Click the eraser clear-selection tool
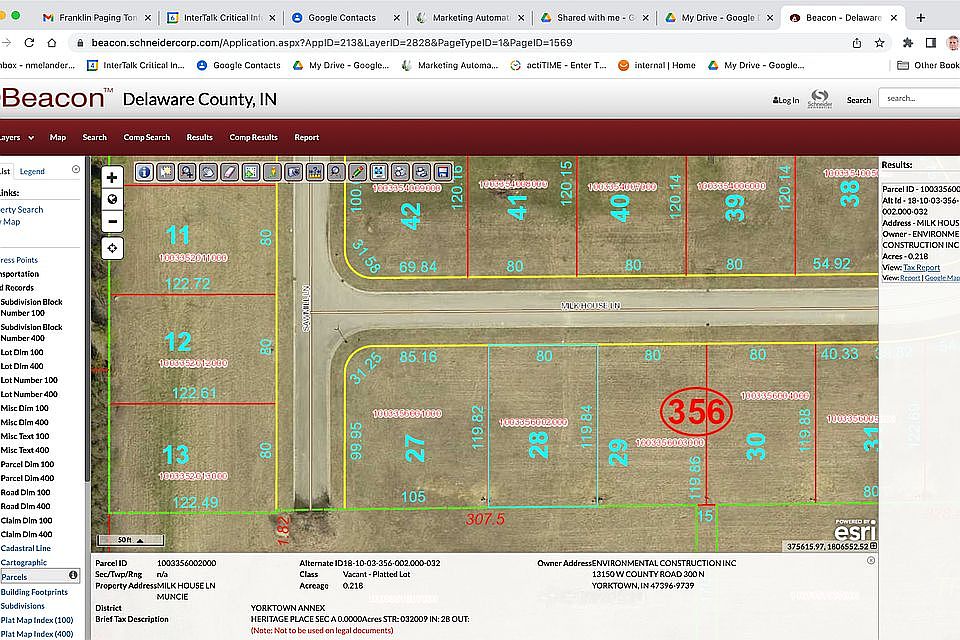Screen dimensions: 960x640 [x=229, y=171]
